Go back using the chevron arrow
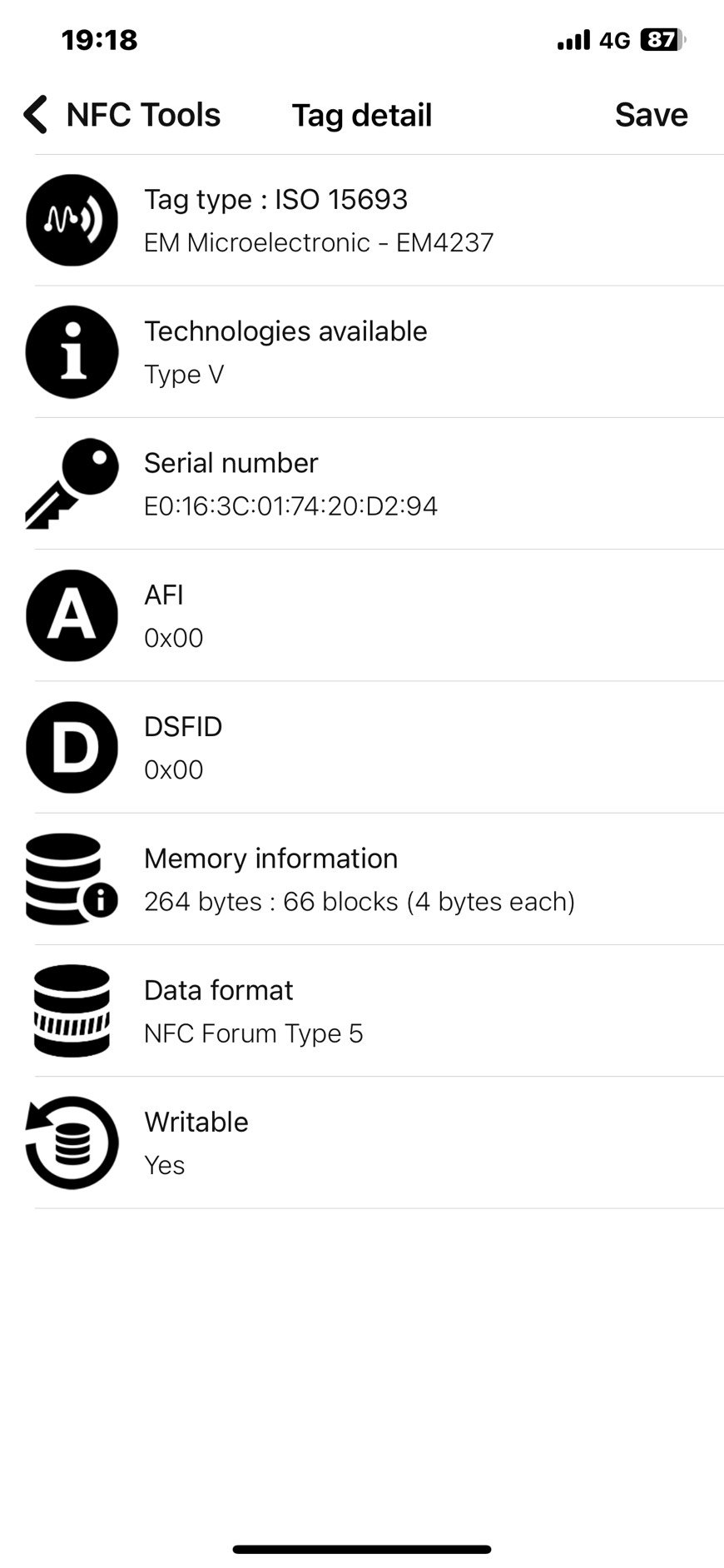 35,114
